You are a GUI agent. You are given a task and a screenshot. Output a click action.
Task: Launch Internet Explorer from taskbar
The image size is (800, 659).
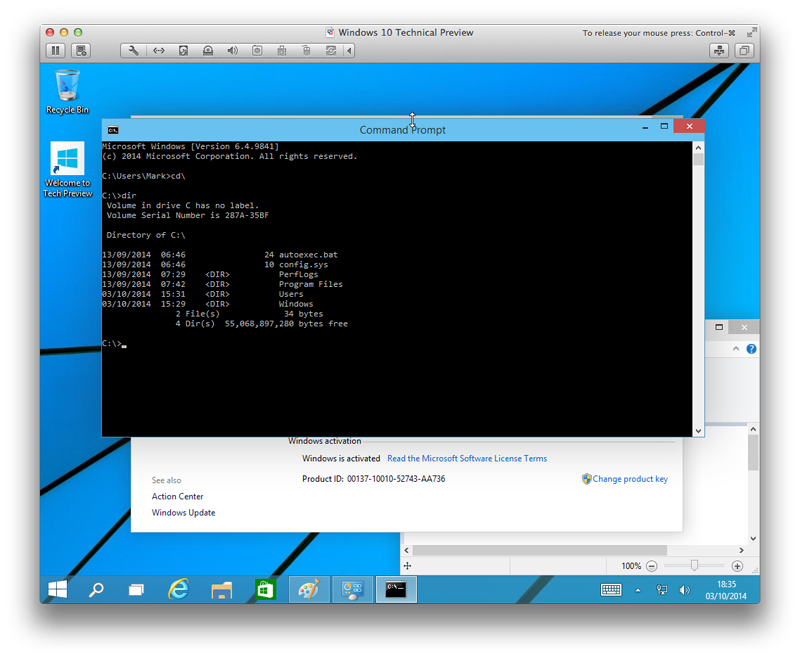tap(179, 589)
